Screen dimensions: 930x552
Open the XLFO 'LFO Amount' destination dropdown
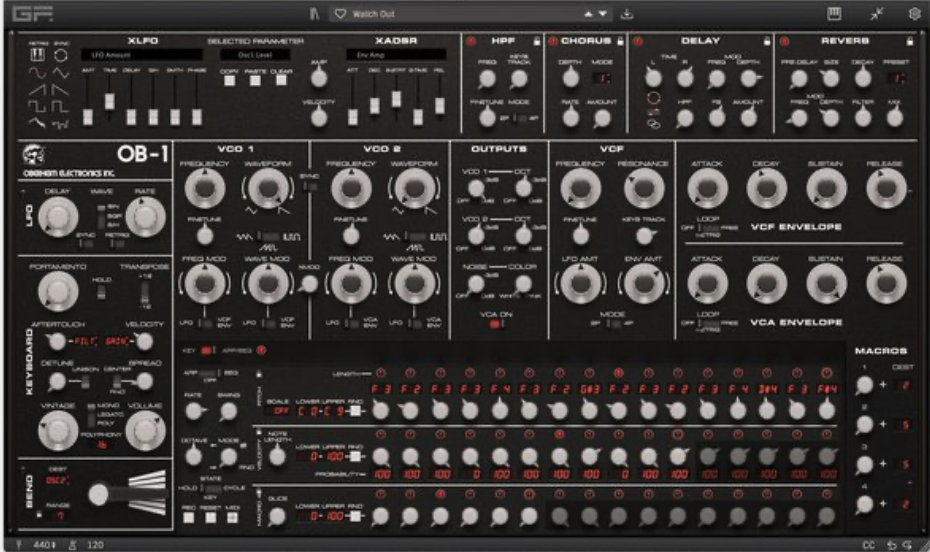tap(141, 55)
